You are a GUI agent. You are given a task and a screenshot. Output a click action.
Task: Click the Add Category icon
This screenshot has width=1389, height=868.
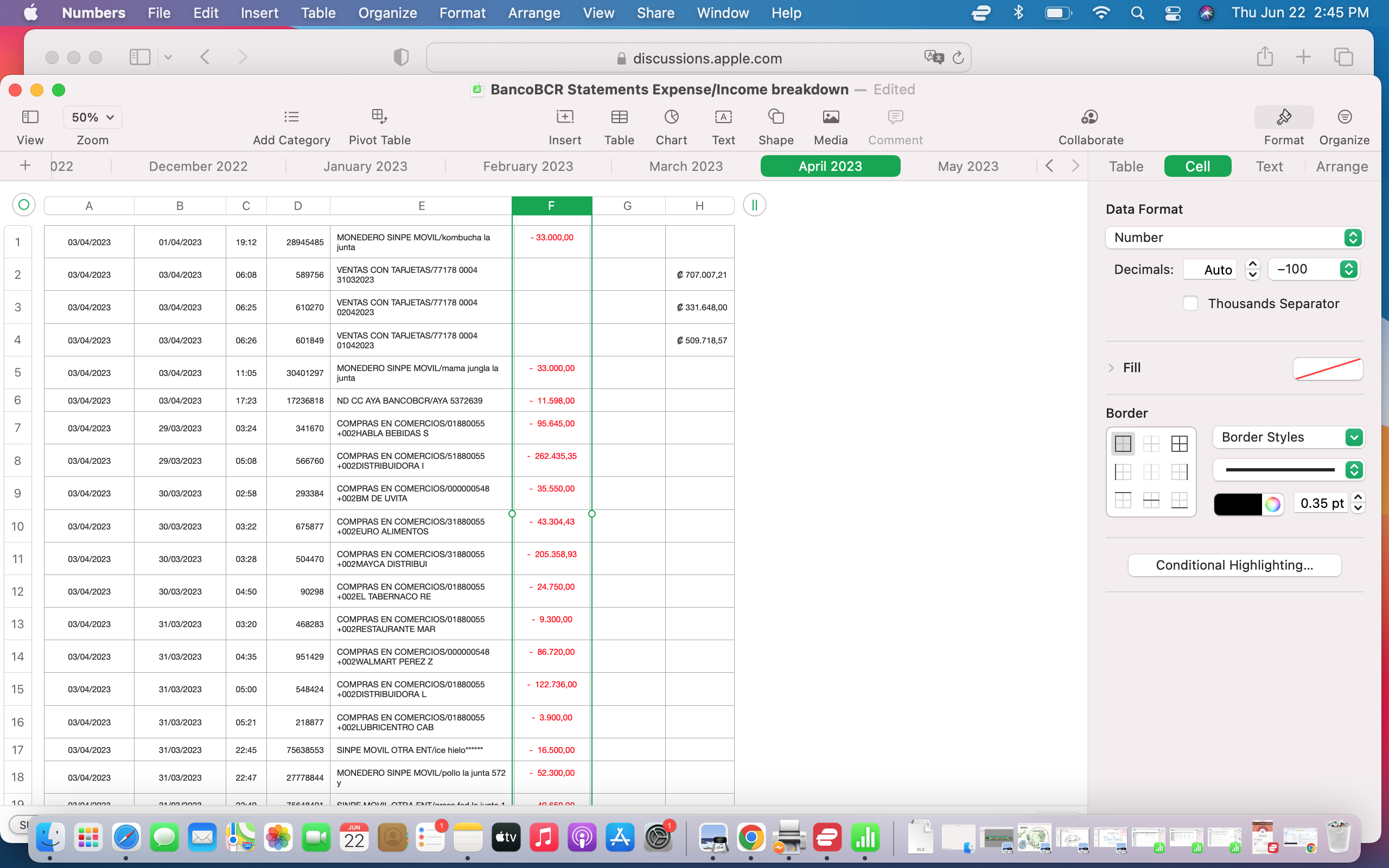291,117
